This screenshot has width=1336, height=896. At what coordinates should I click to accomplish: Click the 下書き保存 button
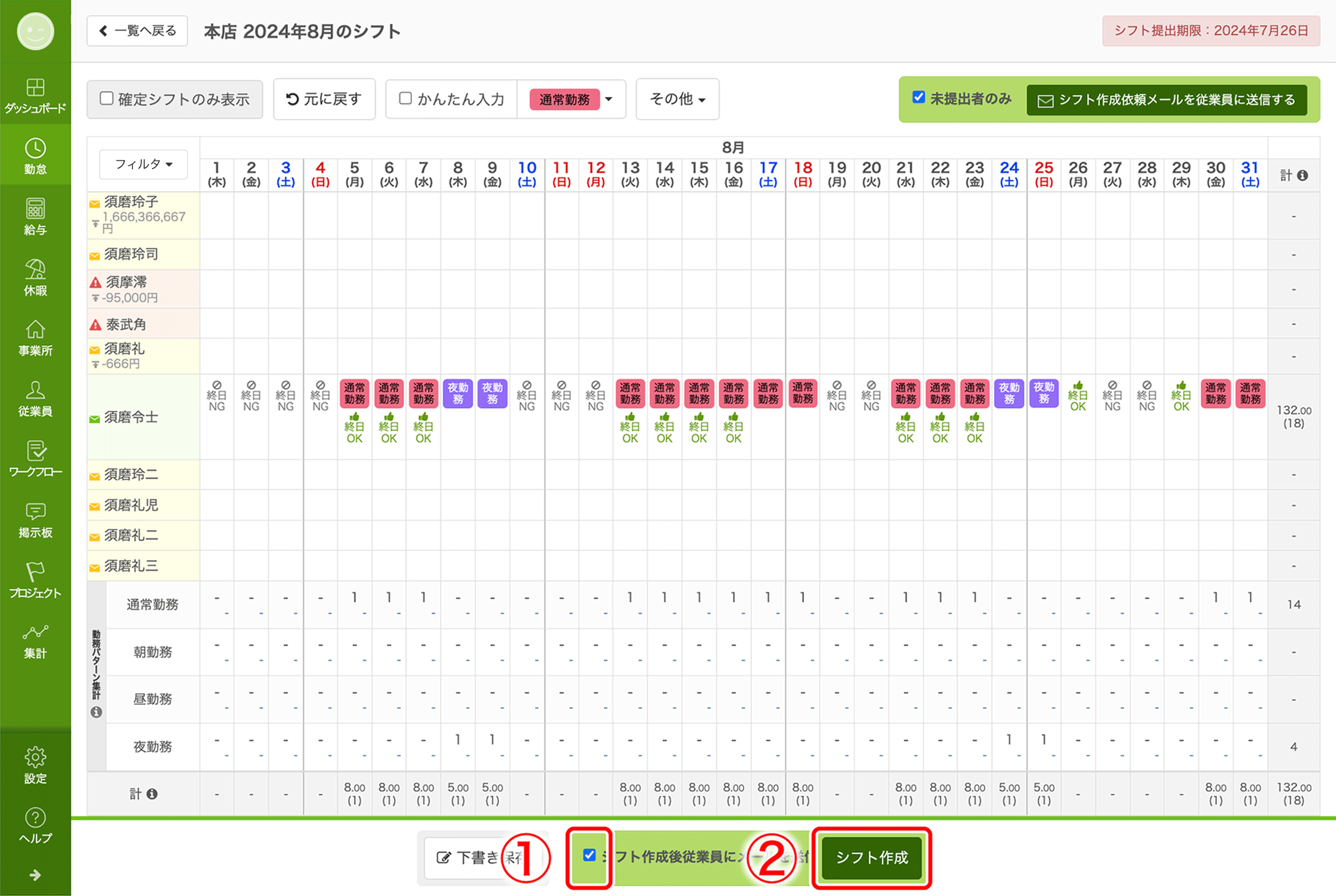(x=481, y=857)
